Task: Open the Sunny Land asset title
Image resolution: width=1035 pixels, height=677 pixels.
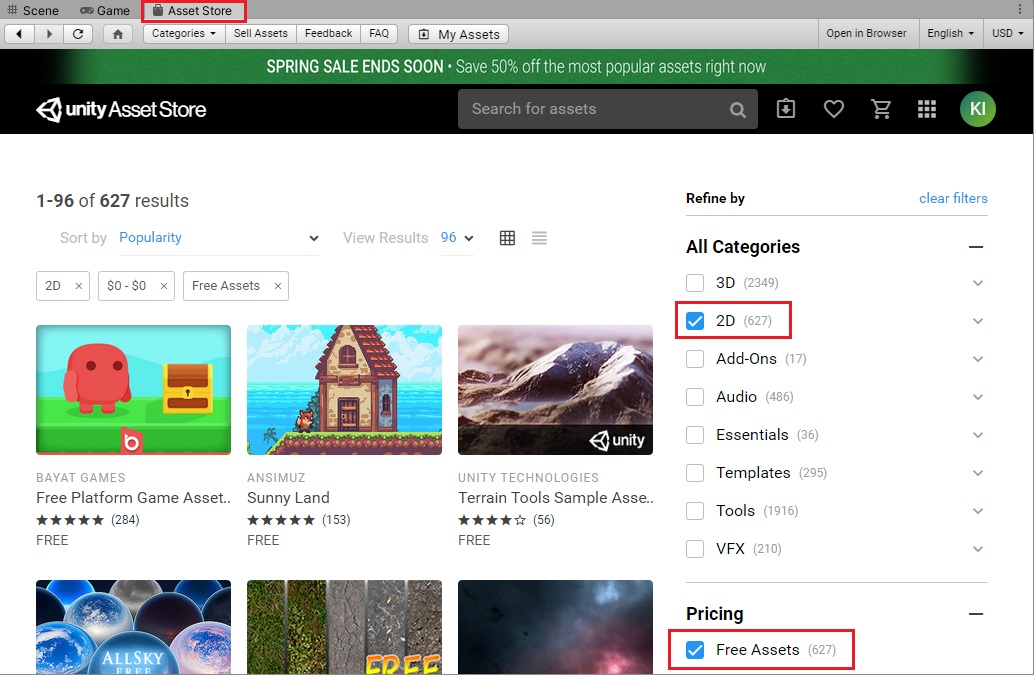Action: click(288, 498)
